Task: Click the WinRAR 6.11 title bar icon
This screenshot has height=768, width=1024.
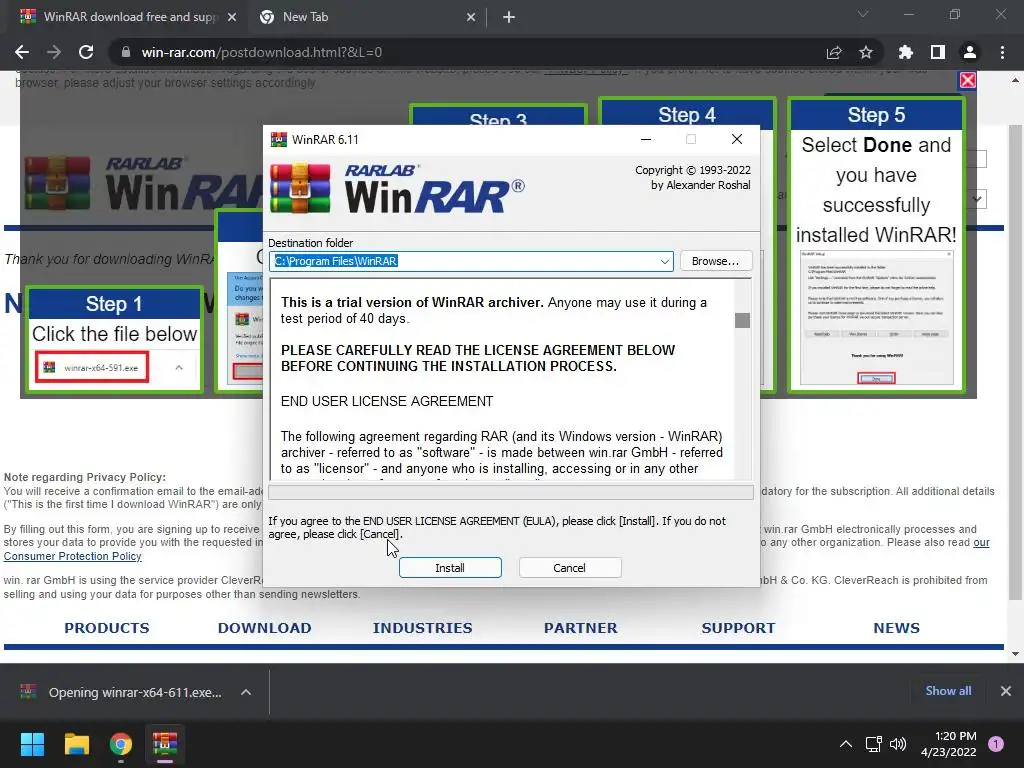Action: (x=279, y=139)
